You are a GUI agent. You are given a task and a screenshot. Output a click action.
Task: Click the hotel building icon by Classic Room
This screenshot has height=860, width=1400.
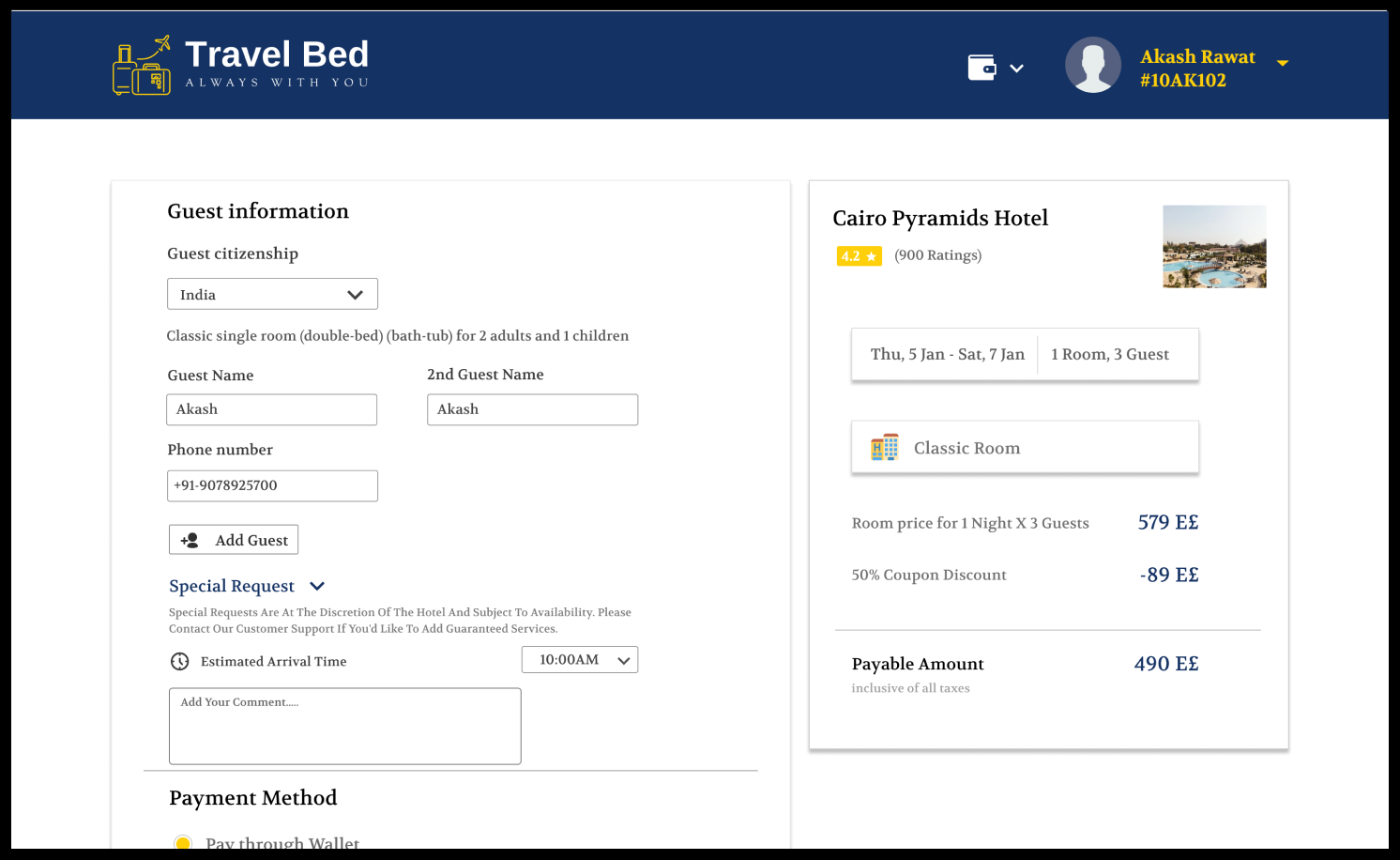(884, 448)
